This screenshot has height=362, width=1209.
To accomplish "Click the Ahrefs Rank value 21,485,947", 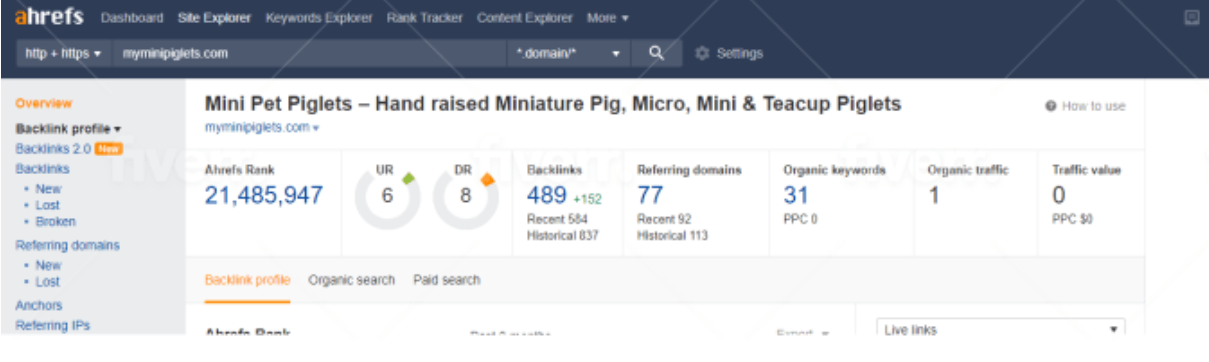I will (264, 195).
